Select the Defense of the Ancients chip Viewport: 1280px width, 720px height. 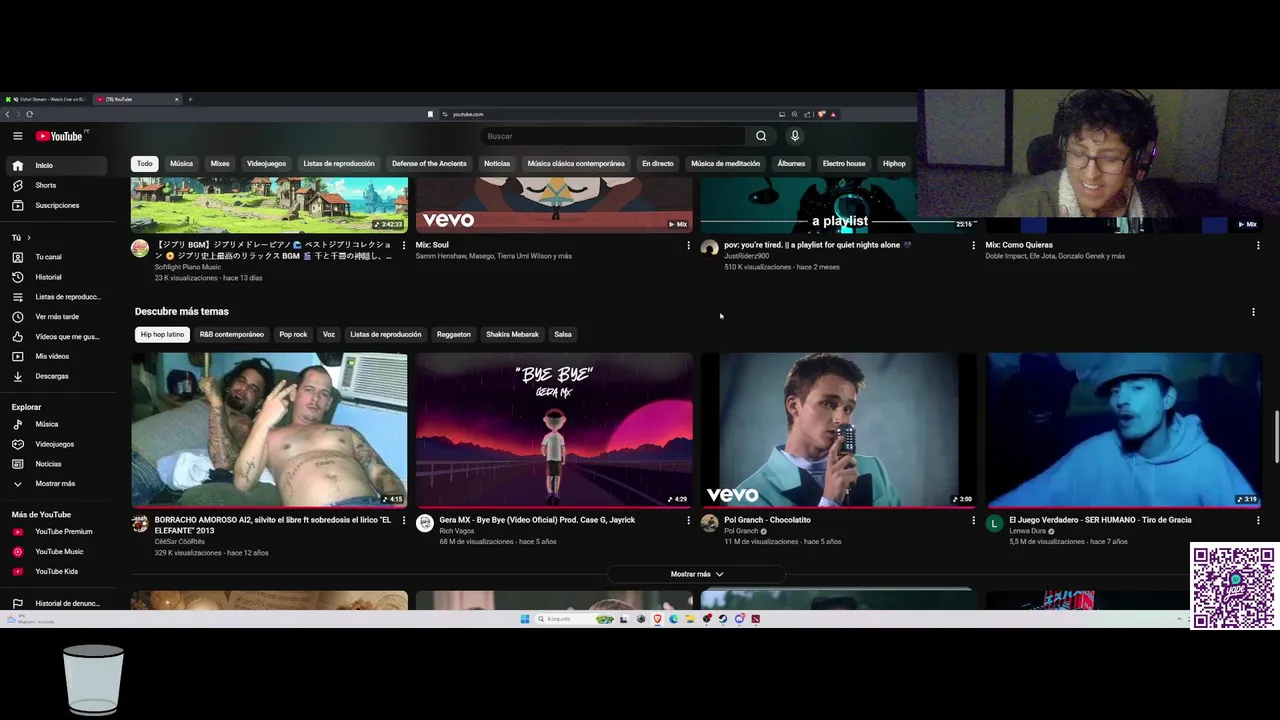tap(429, 164)
